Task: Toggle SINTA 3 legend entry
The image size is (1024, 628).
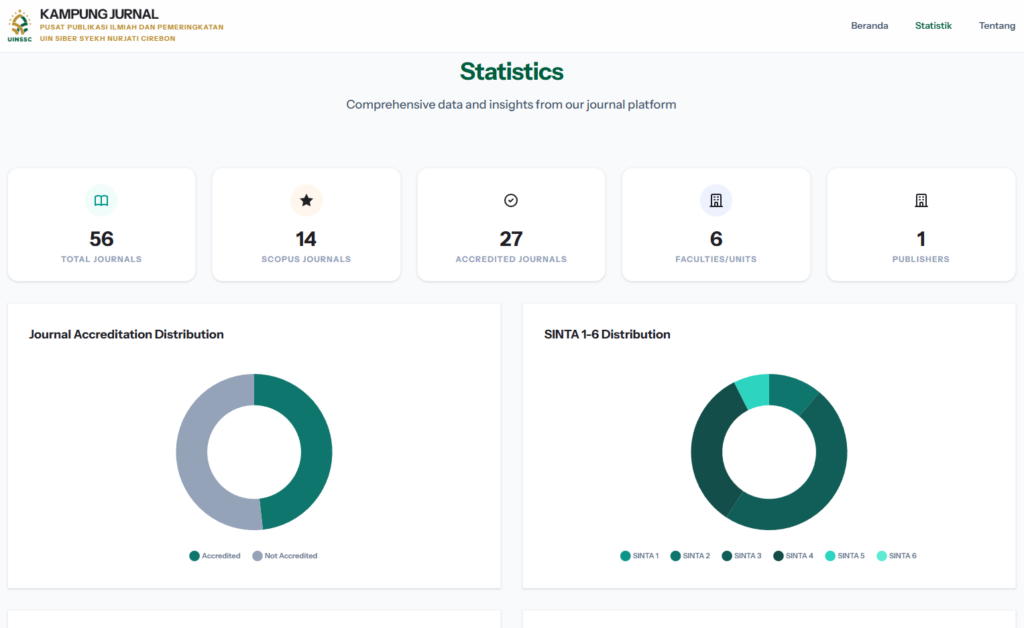Action: [x=742, y=556]
